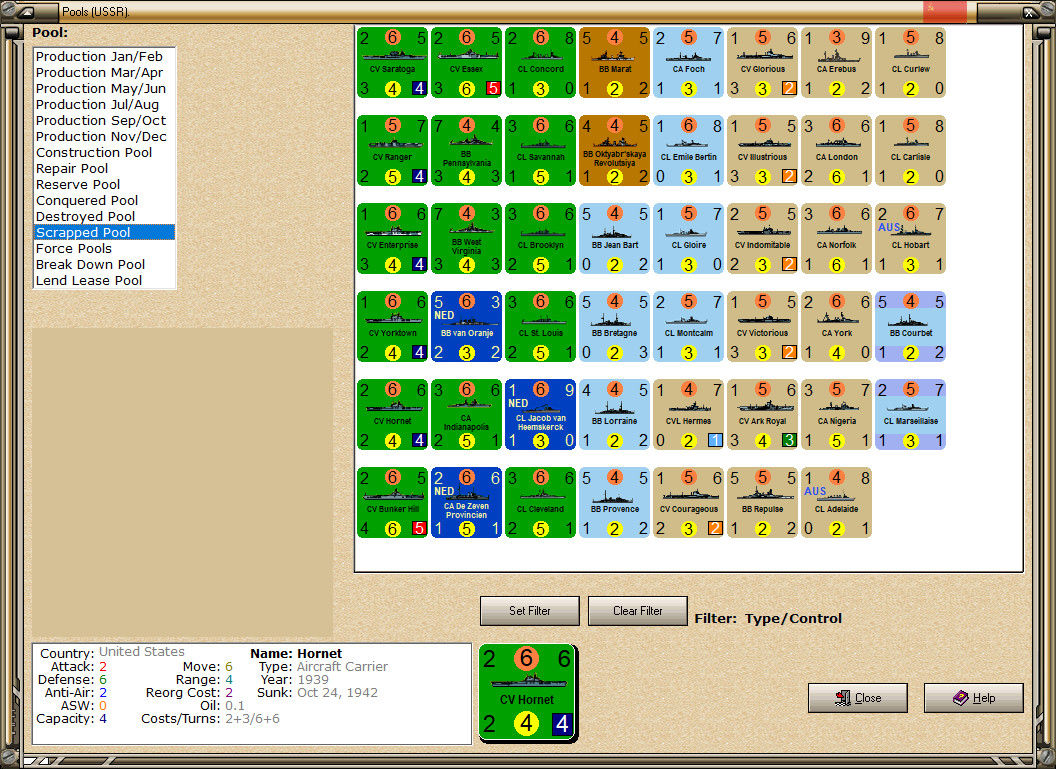Viewport: 1056px width, 769px height.
Task: Close the Pools dialog with Close button
Action: coord(857,698)
